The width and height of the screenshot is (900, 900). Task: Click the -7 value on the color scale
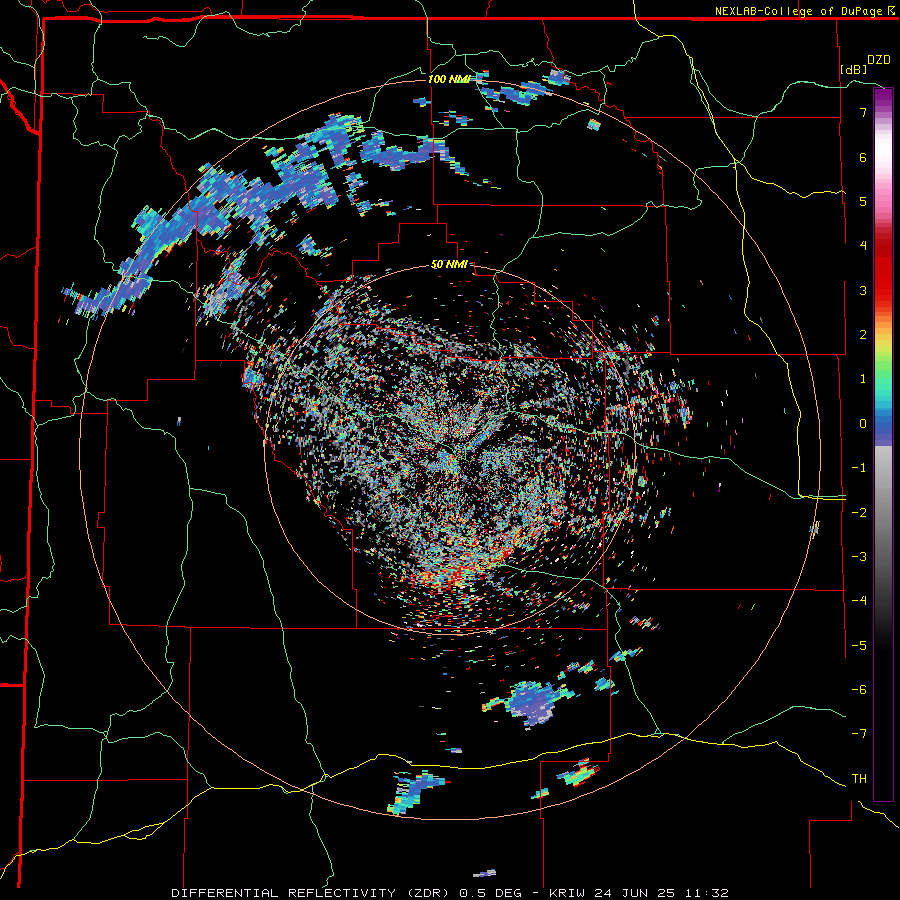(x=859, y=734)
